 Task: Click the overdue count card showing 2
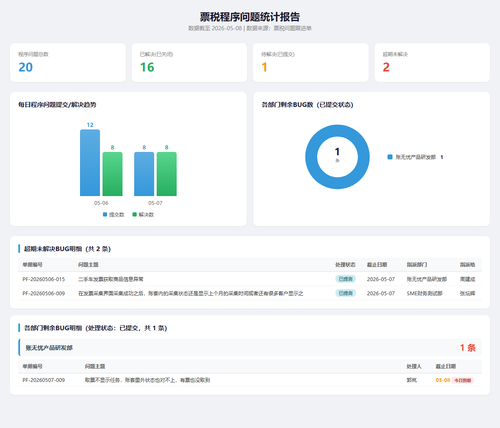(432, 62)
